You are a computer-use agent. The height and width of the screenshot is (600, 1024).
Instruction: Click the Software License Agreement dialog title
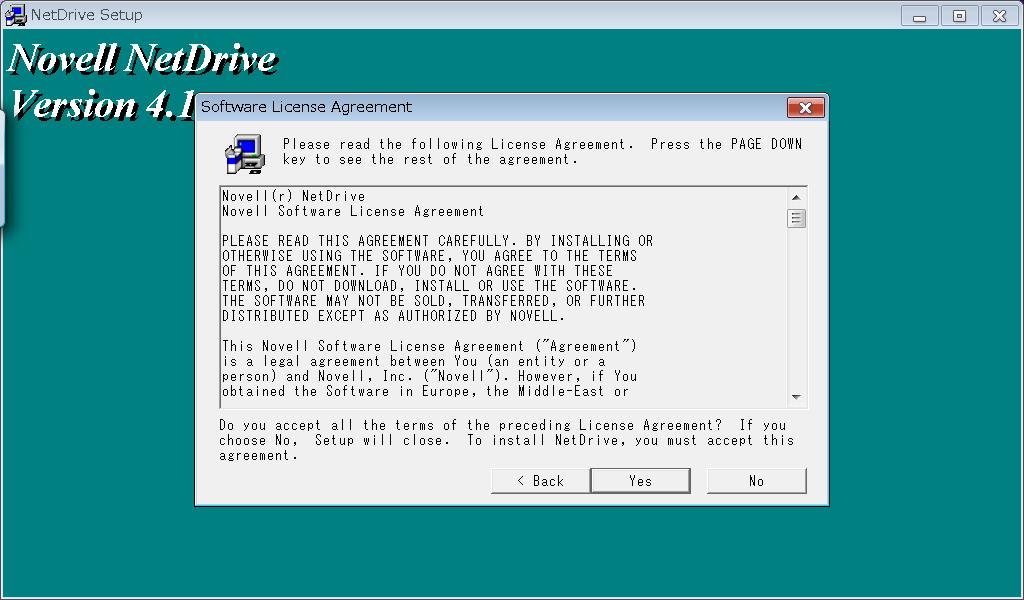(x=306, y=107)
